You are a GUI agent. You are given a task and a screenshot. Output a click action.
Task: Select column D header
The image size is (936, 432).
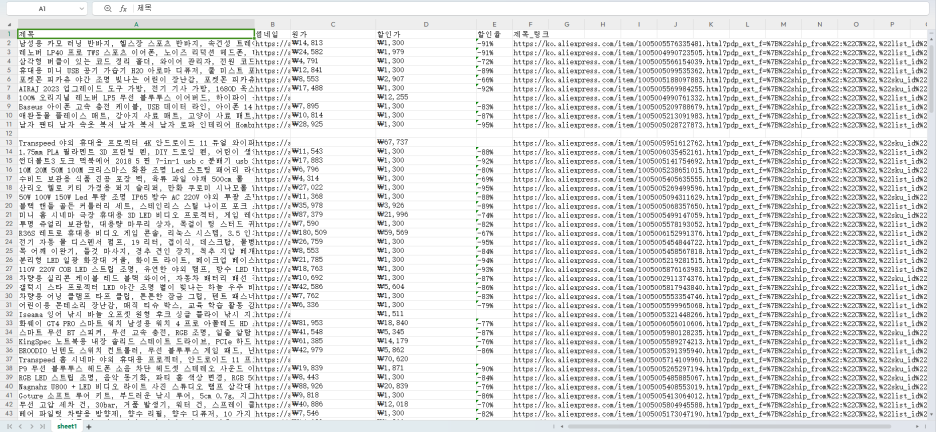[426, 24]
